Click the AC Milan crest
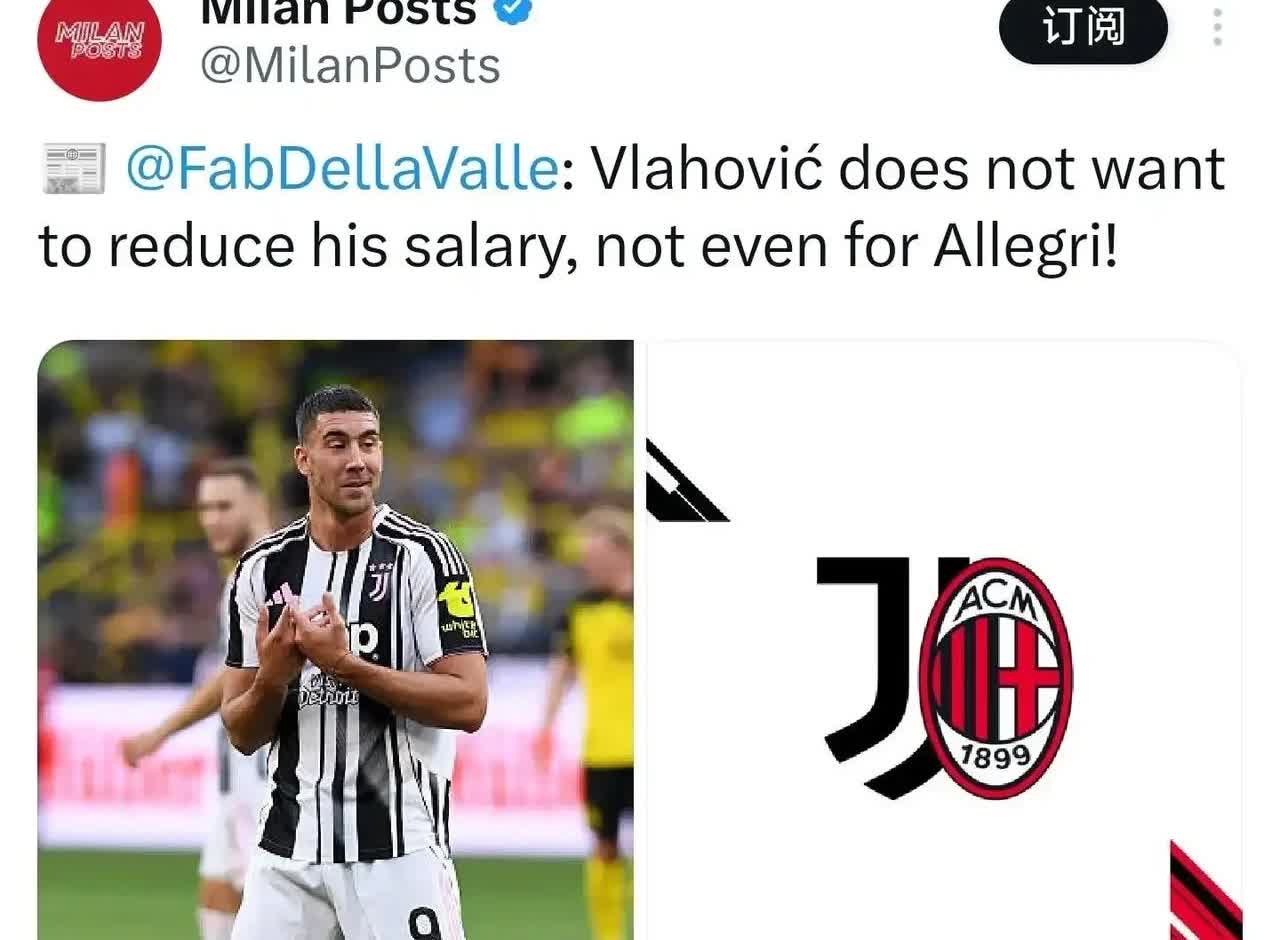Screen dimensions: 1280x940 click(995, 678)
